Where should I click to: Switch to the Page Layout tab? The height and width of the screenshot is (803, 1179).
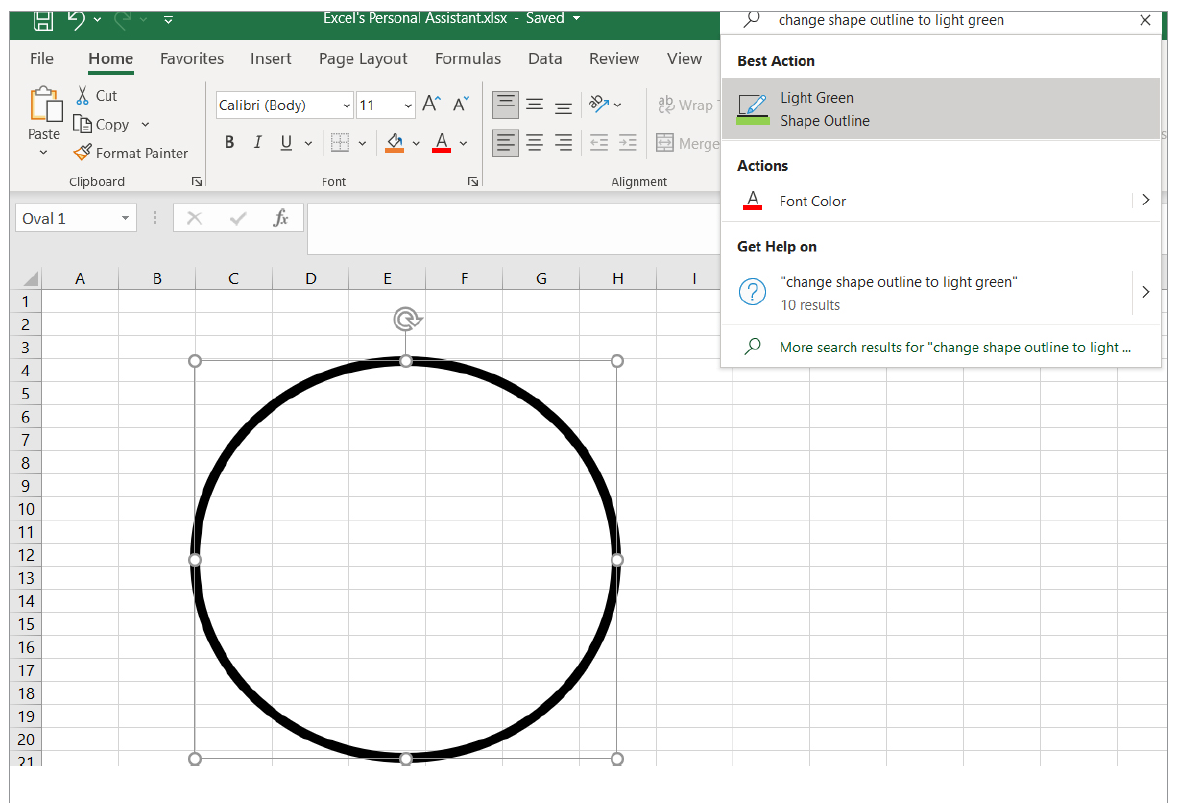click(x=363, y=59)
